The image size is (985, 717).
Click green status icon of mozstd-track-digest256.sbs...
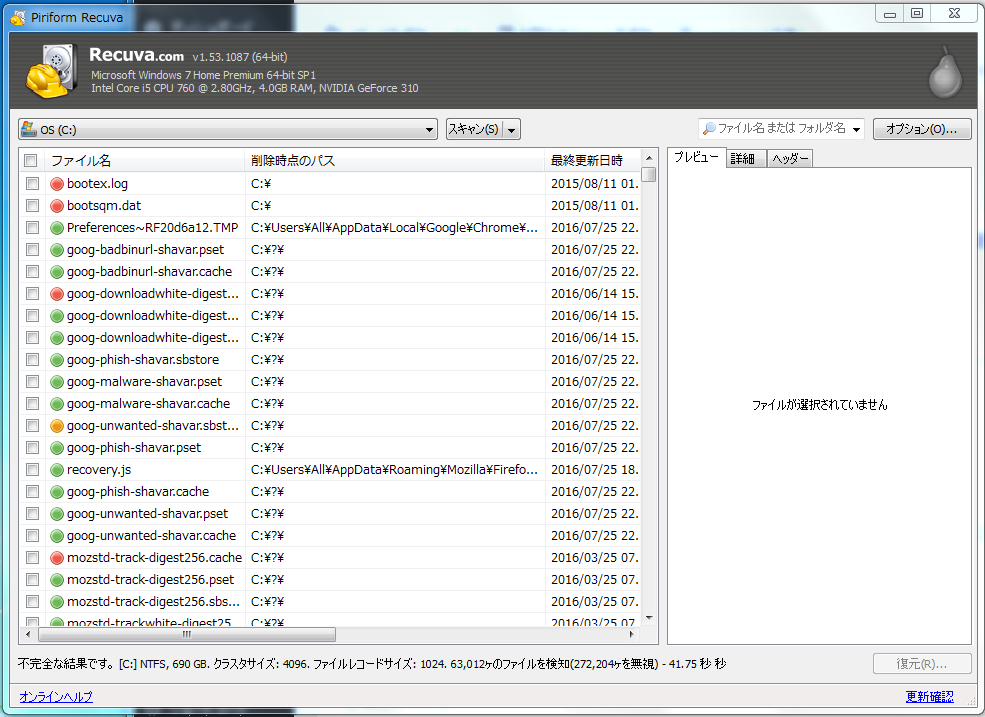57,601
